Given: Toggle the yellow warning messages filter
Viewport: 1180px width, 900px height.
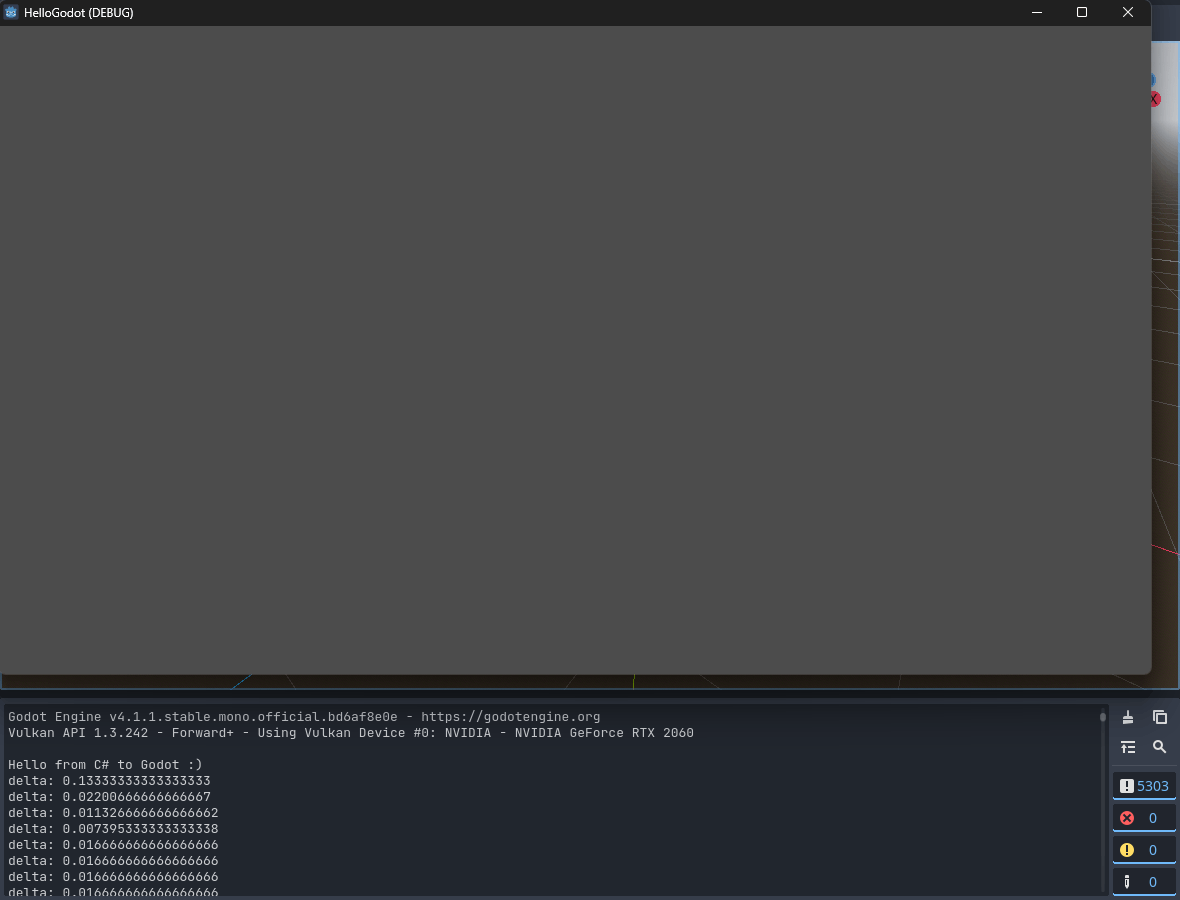Looking at the screenshot, I should (1144, 850).
